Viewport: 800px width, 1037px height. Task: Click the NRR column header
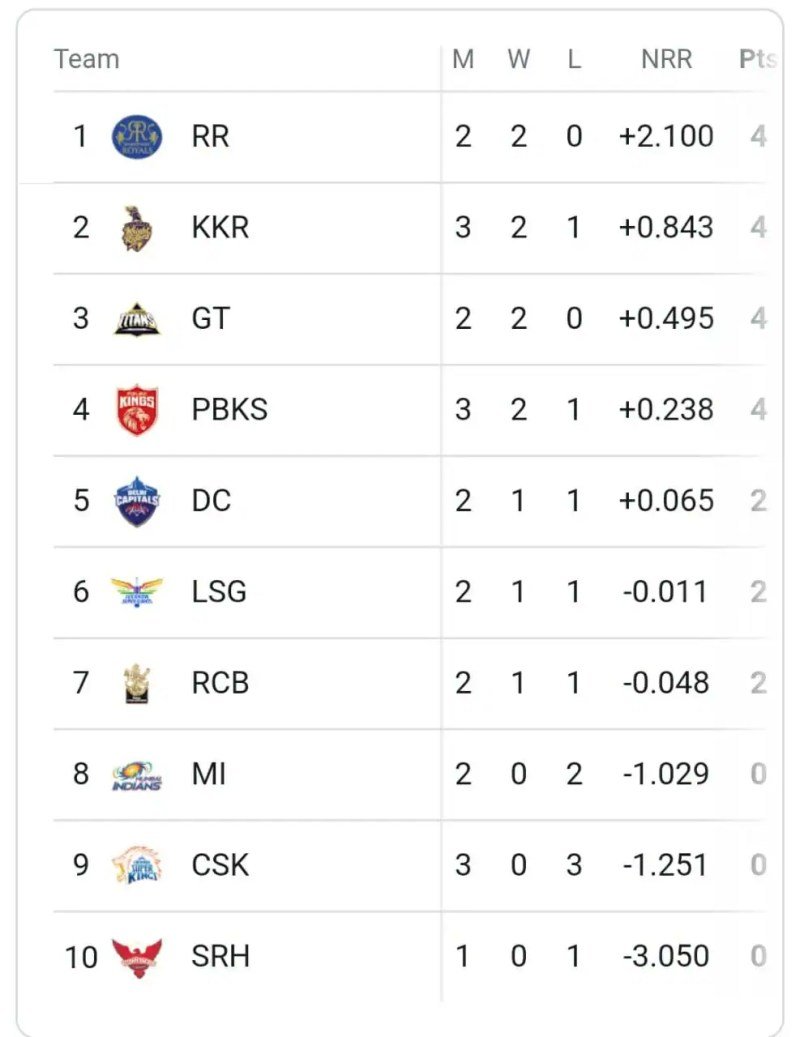(666, 59)
